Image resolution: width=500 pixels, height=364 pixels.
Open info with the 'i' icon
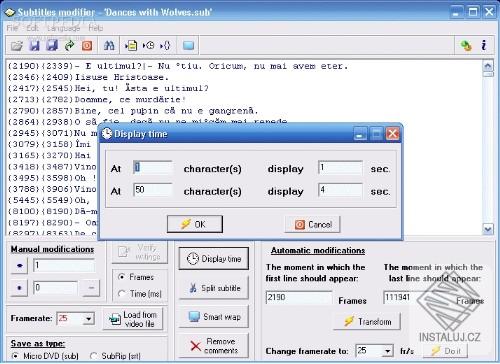[484, 45]
